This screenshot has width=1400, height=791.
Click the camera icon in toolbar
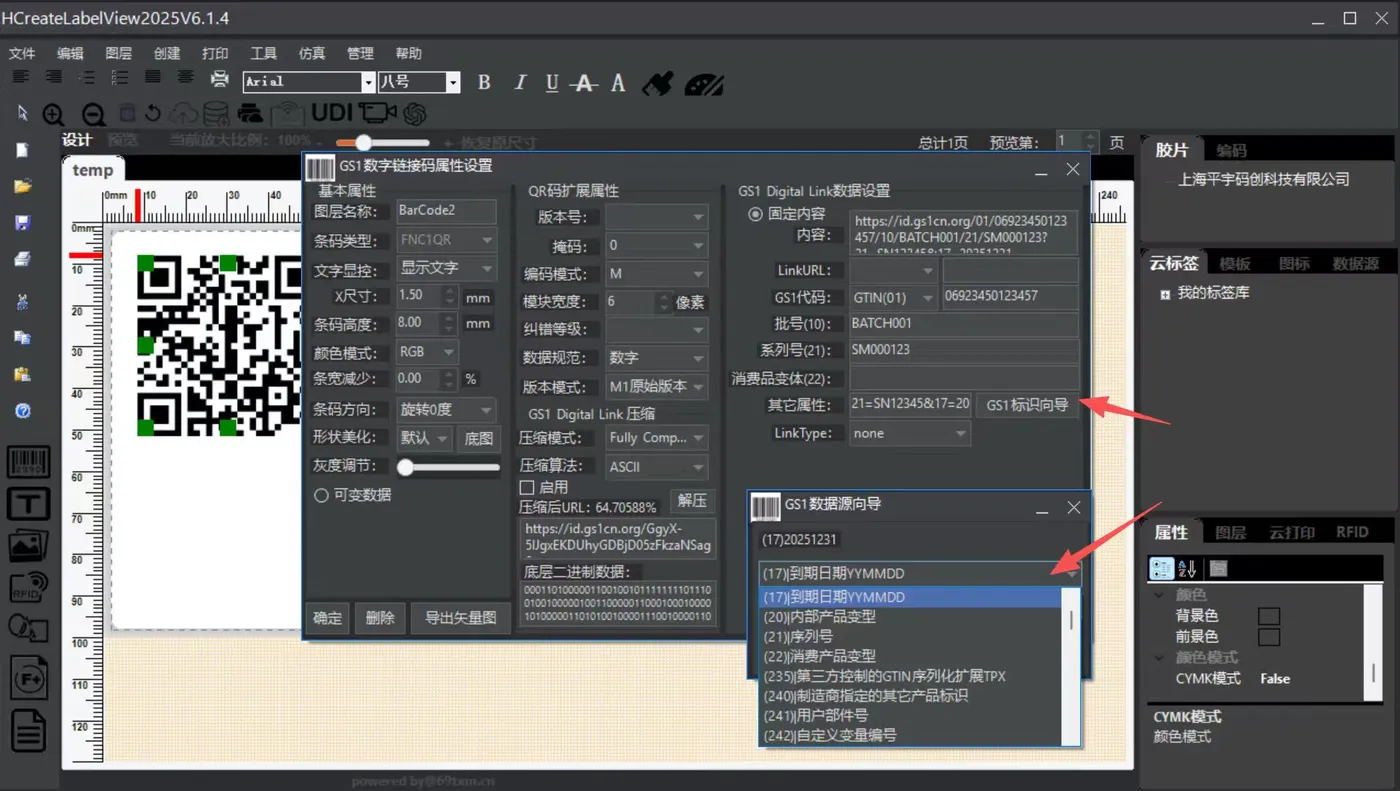(x=378, y=112)
